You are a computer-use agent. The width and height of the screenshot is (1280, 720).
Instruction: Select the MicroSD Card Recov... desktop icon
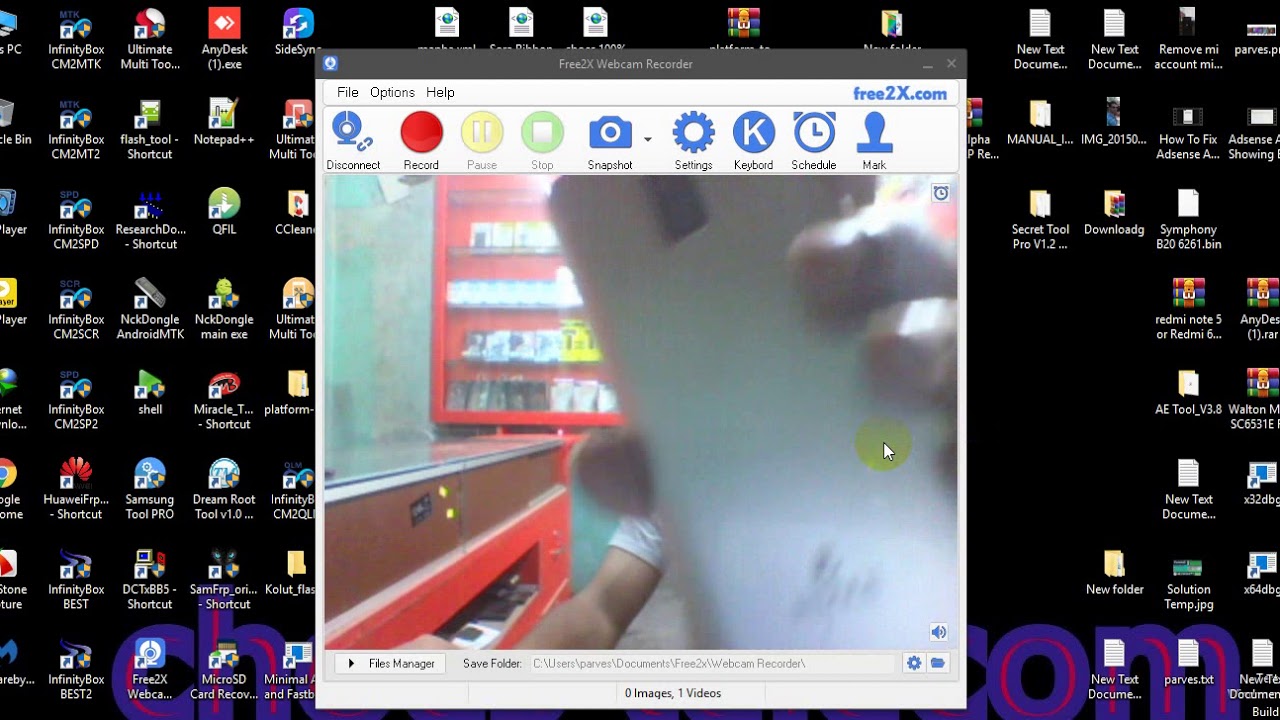click(x=224, y=670)
